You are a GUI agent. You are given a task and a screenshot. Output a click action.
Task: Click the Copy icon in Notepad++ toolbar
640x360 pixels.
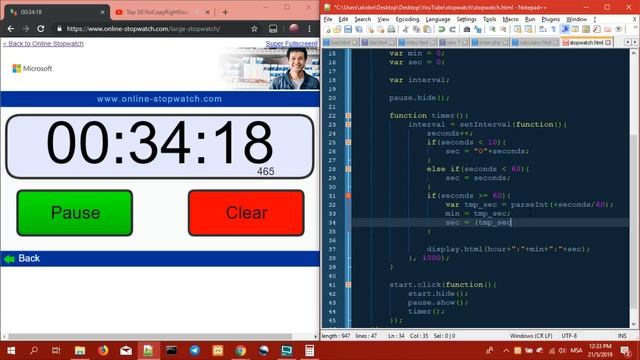pos(416,29)
